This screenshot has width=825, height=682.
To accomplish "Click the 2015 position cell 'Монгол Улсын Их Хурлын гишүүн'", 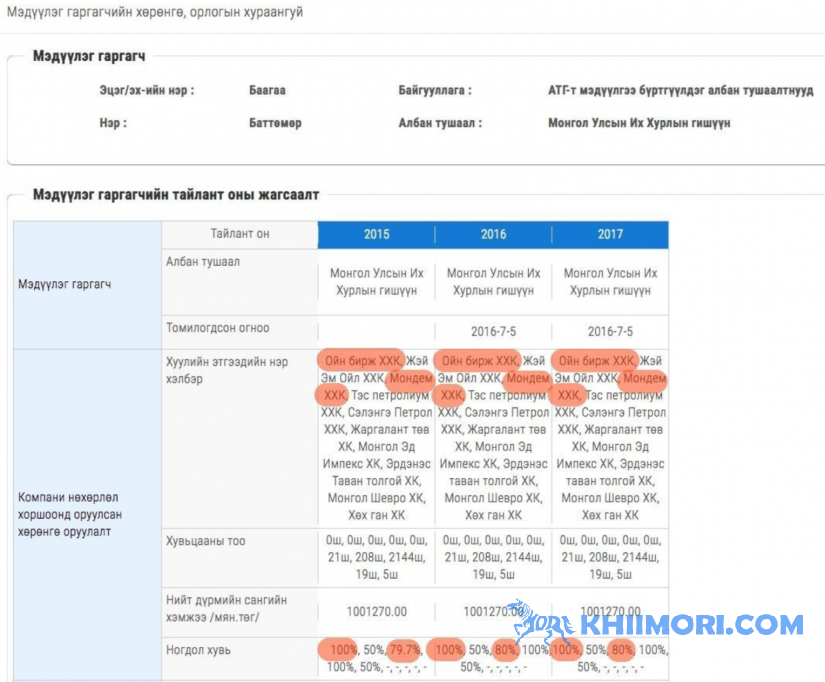I will [x=376, y=282].
